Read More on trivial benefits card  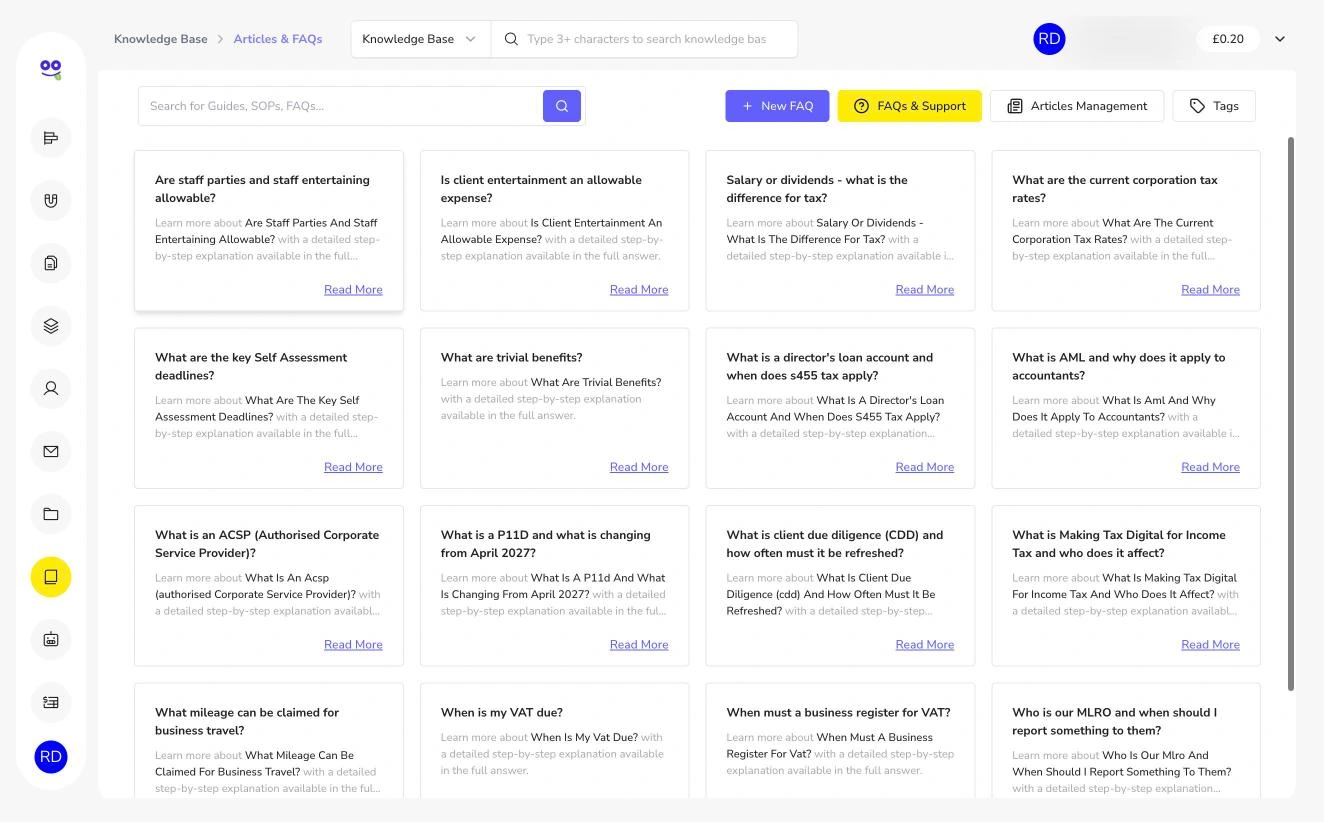coord(639,467)
